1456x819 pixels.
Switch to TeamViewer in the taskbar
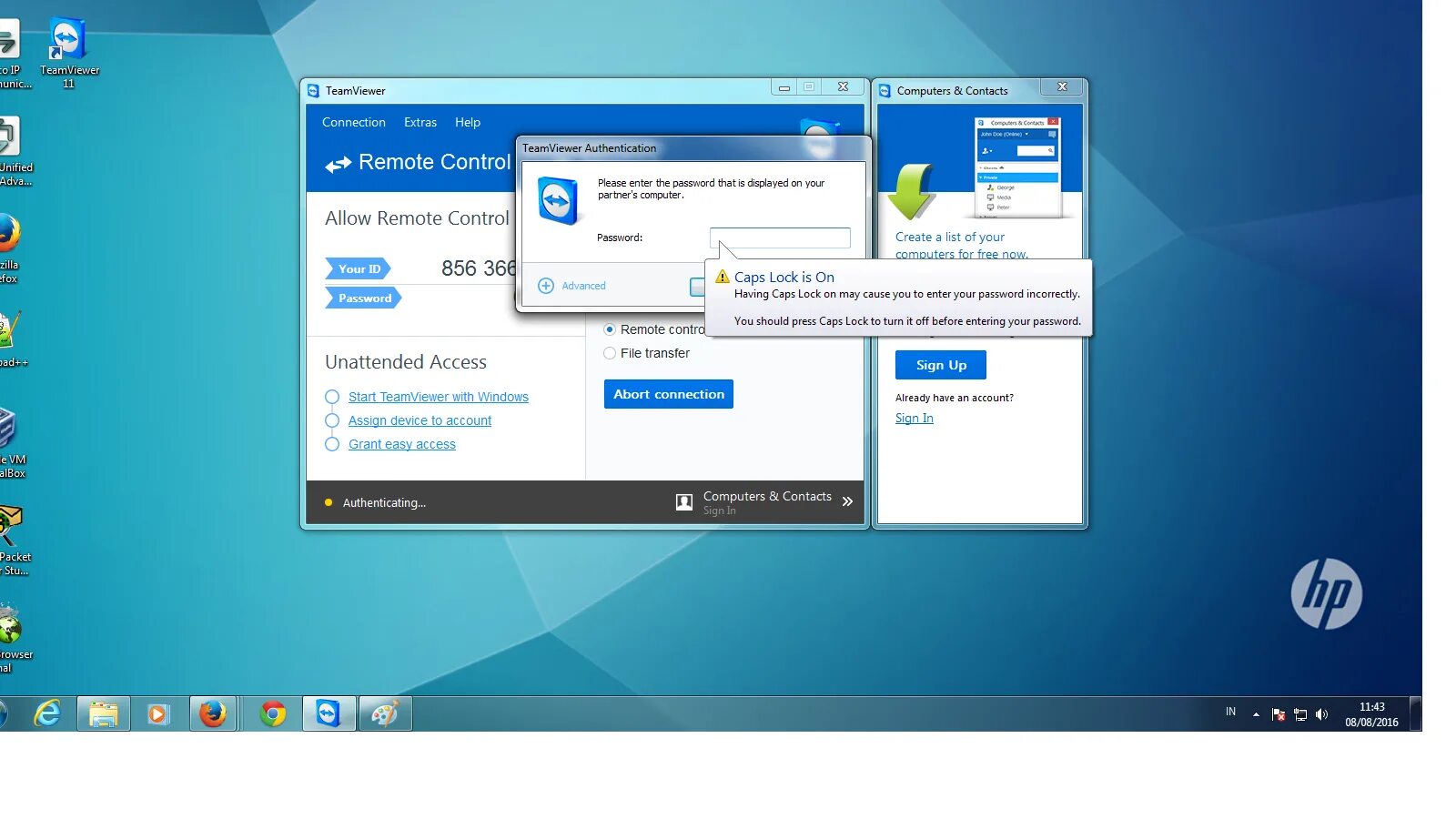pyautogui.click(x=329, y=713)
